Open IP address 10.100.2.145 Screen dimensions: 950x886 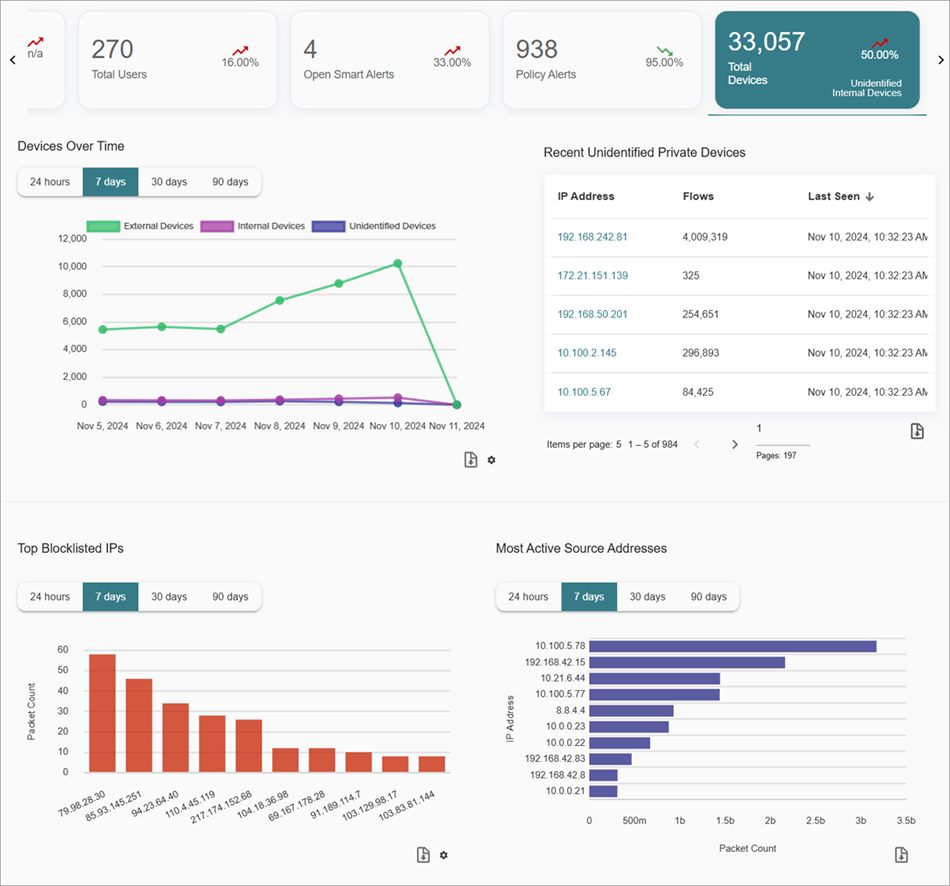(587, 353)
